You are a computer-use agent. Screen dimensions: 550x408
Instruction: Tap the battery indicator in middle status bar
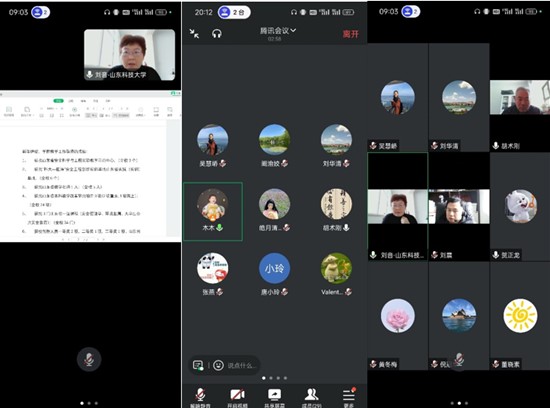348,12
